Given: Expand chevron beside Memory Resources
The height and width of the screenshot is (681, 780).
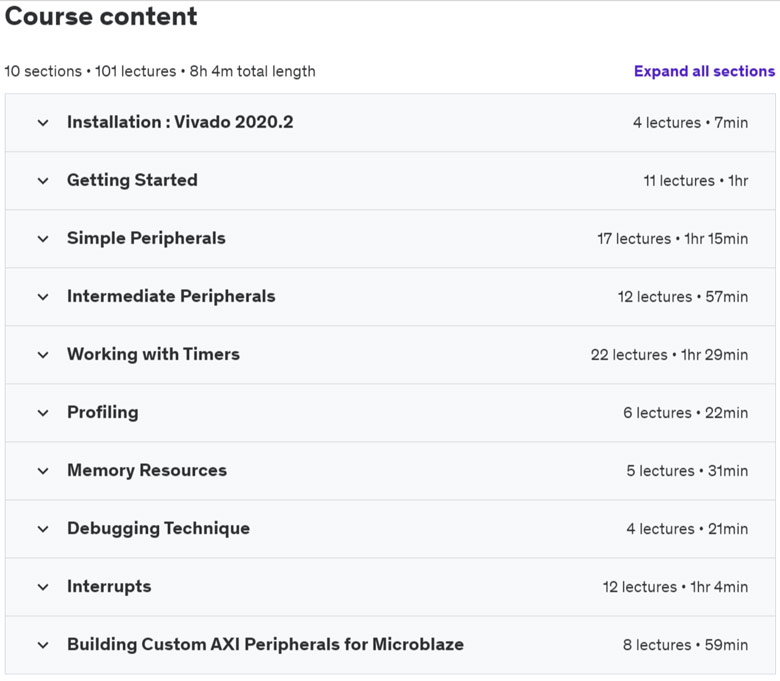Looking at the screenshot, I should tap(43, 471).
